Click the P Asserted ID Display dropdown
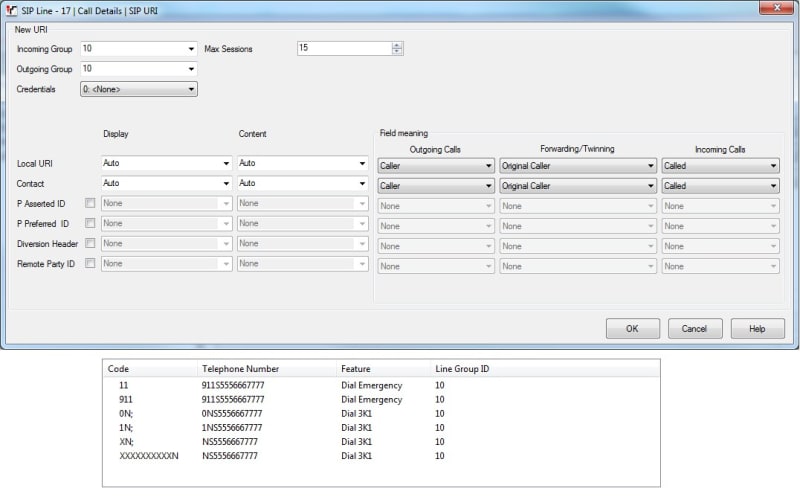 166,203
